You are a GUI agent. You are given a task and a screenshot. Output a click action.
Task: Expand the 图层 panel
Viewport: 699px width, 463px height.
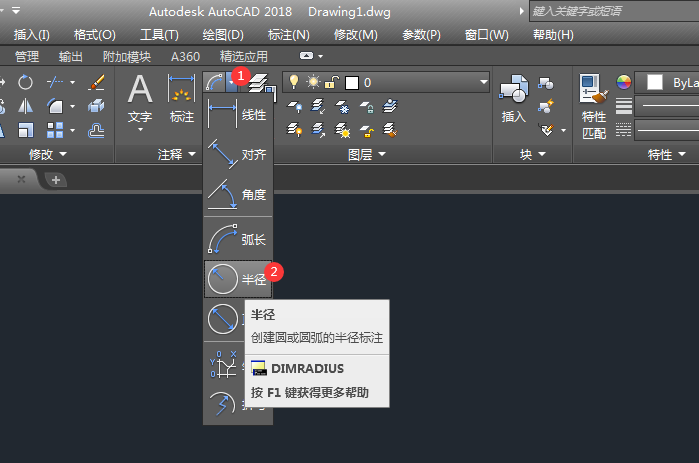coord(367,154)
